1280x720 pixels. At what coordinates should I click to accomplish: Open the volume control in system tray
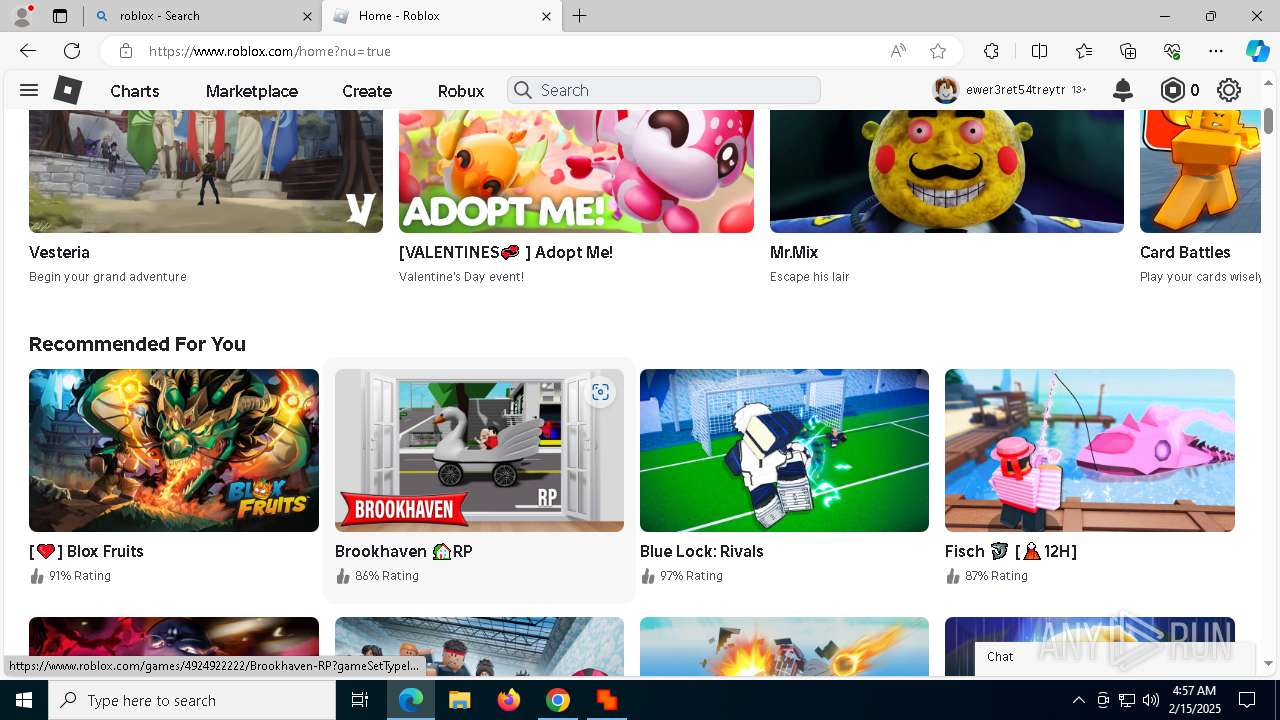pyautogui.click(x=1150, y=700)
